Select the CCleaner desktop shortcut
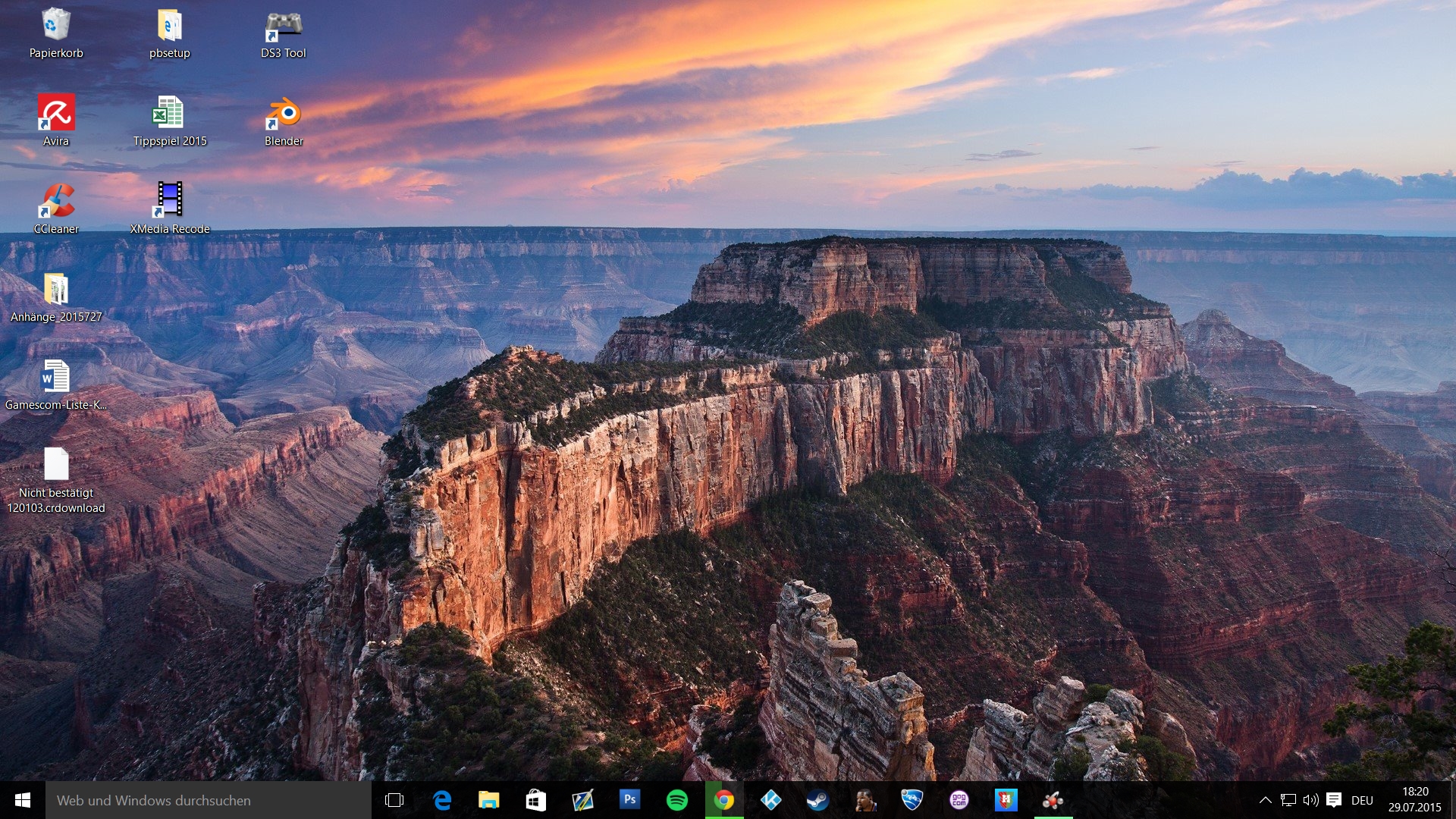This screenshot has height=819, width=1456. [x=56, y=202]
